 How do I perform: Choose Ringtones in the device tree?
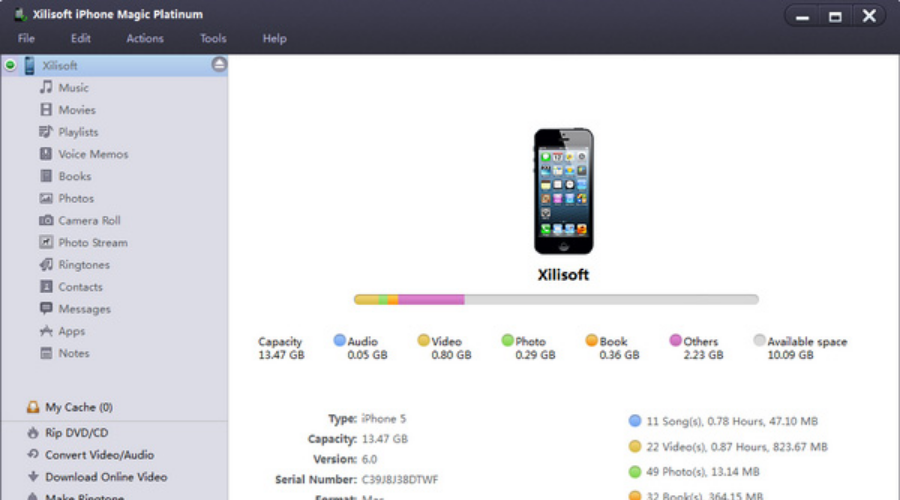84,265
